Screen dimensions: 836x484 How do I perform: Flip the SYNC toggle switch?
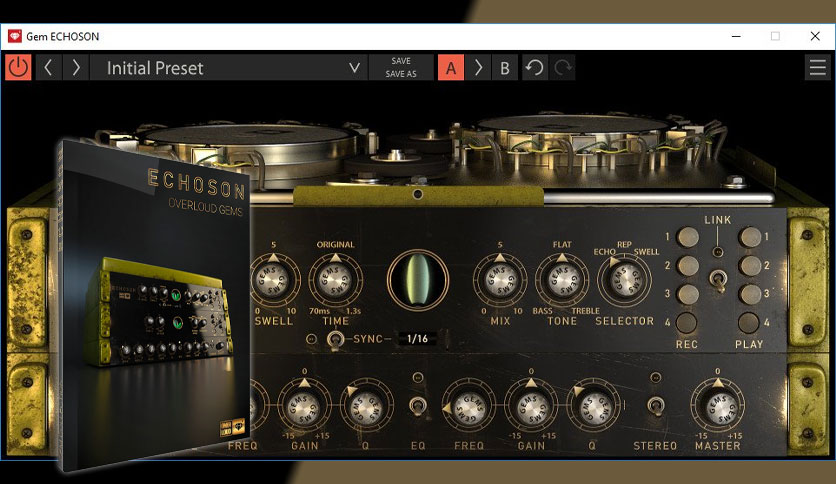pos(335,340)
